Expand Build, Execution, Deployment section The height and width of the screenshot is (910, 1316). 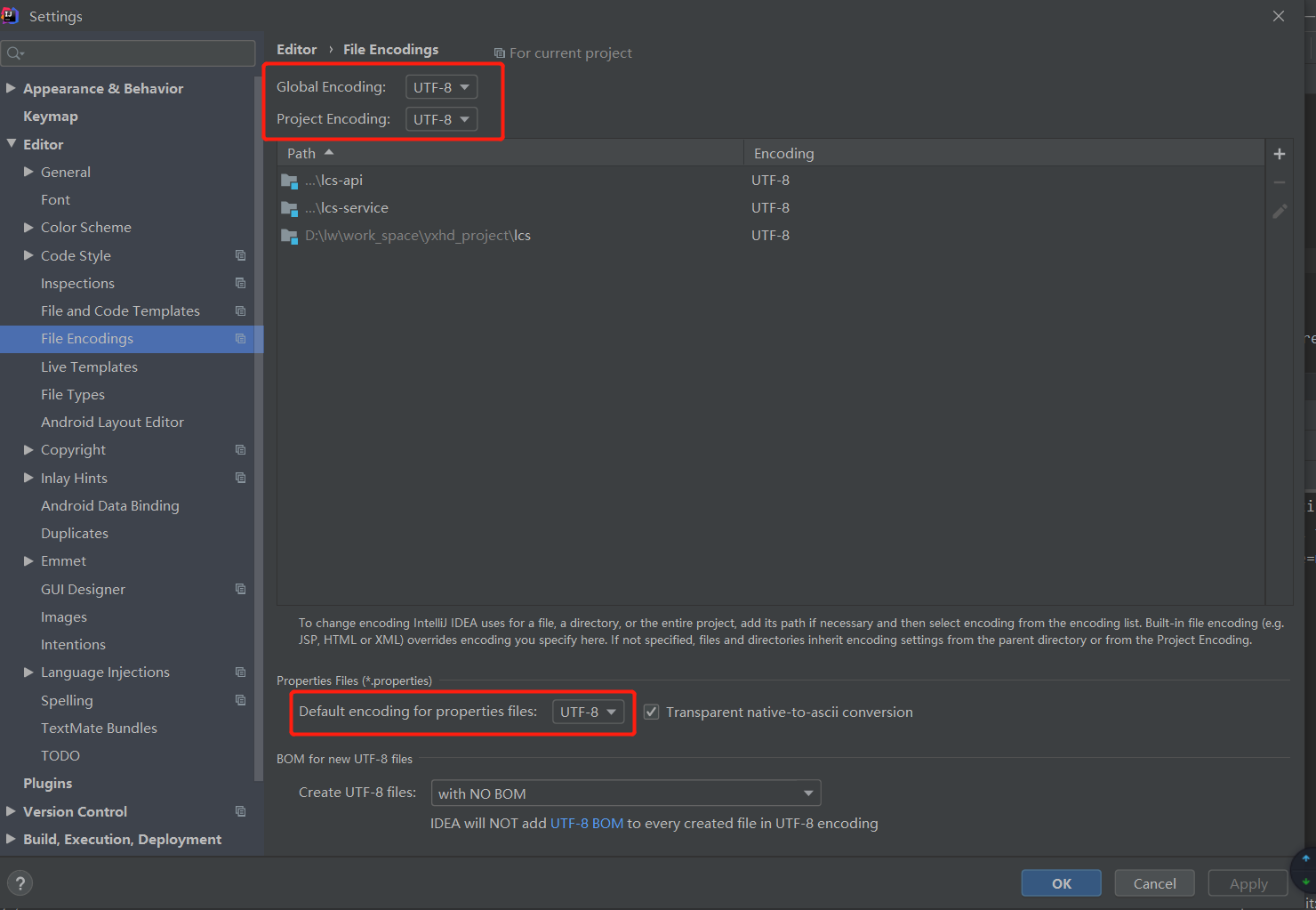11,839
